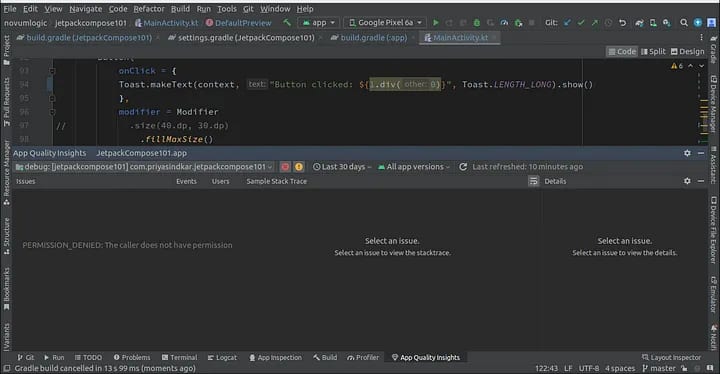Image resolution: width=720 pixels, height=374 pixels.
Task: Open Search Everywhere magnifier icon
Action: pyautogui.click(x=684, y=23)
